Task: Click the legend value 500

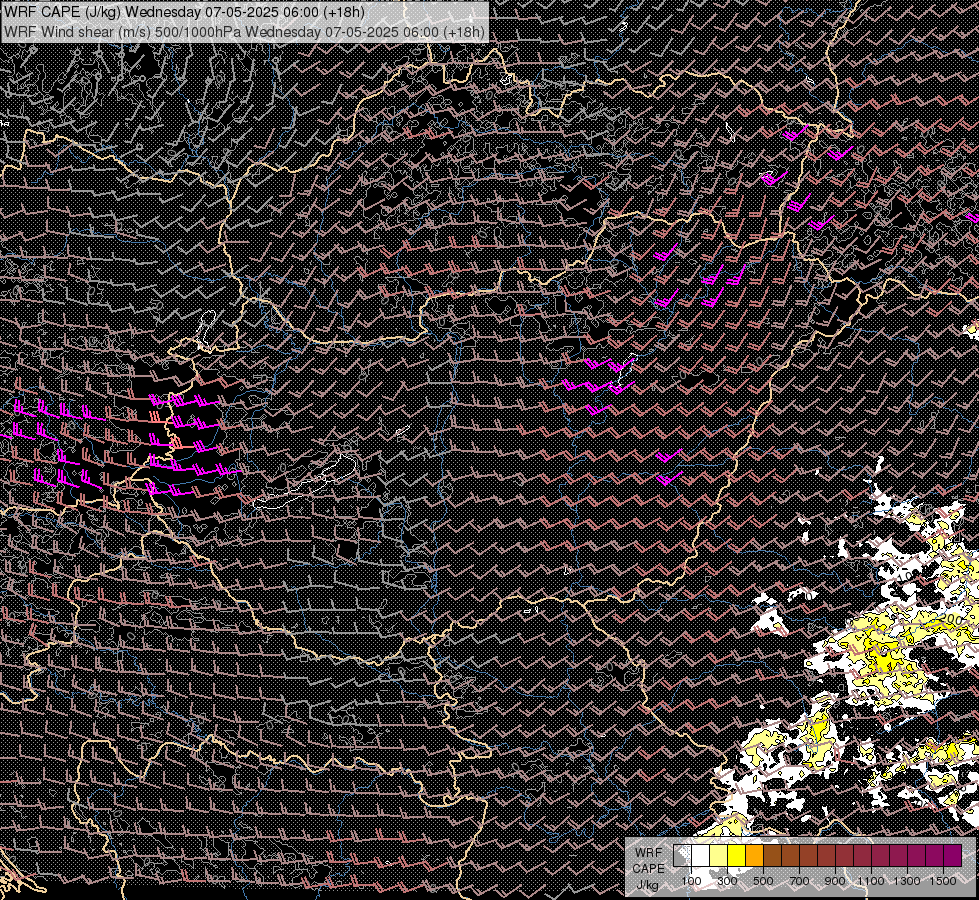Action: (x=763, y=881)
